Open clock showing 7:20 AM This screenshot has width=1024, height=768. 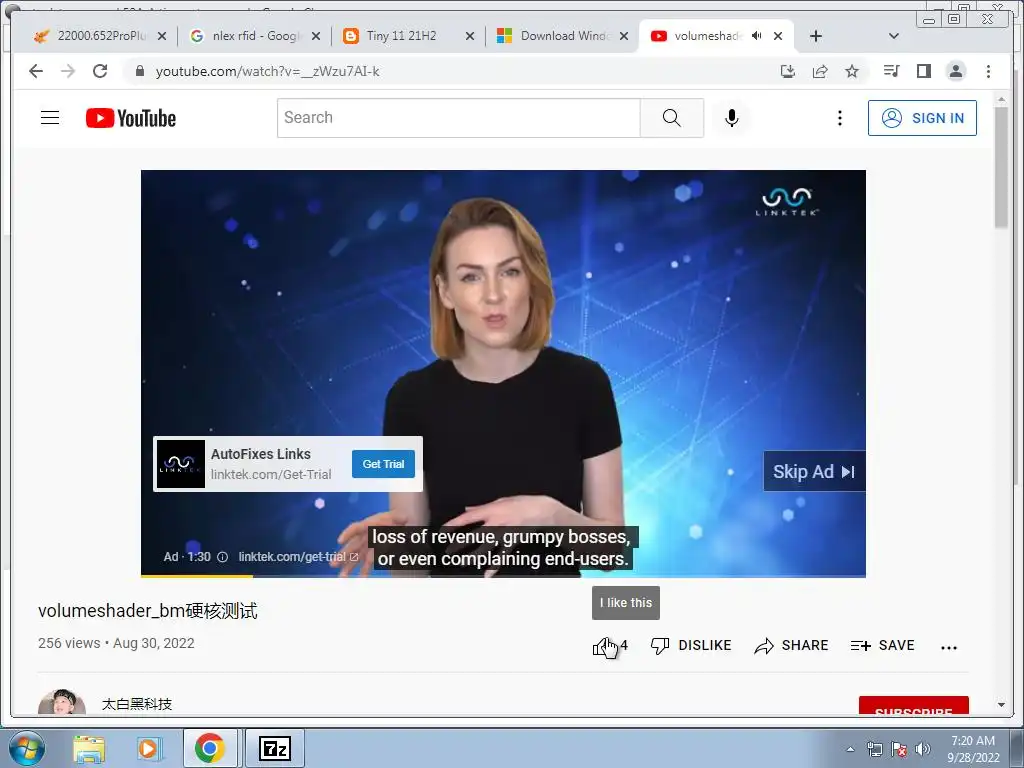[972, 748]
